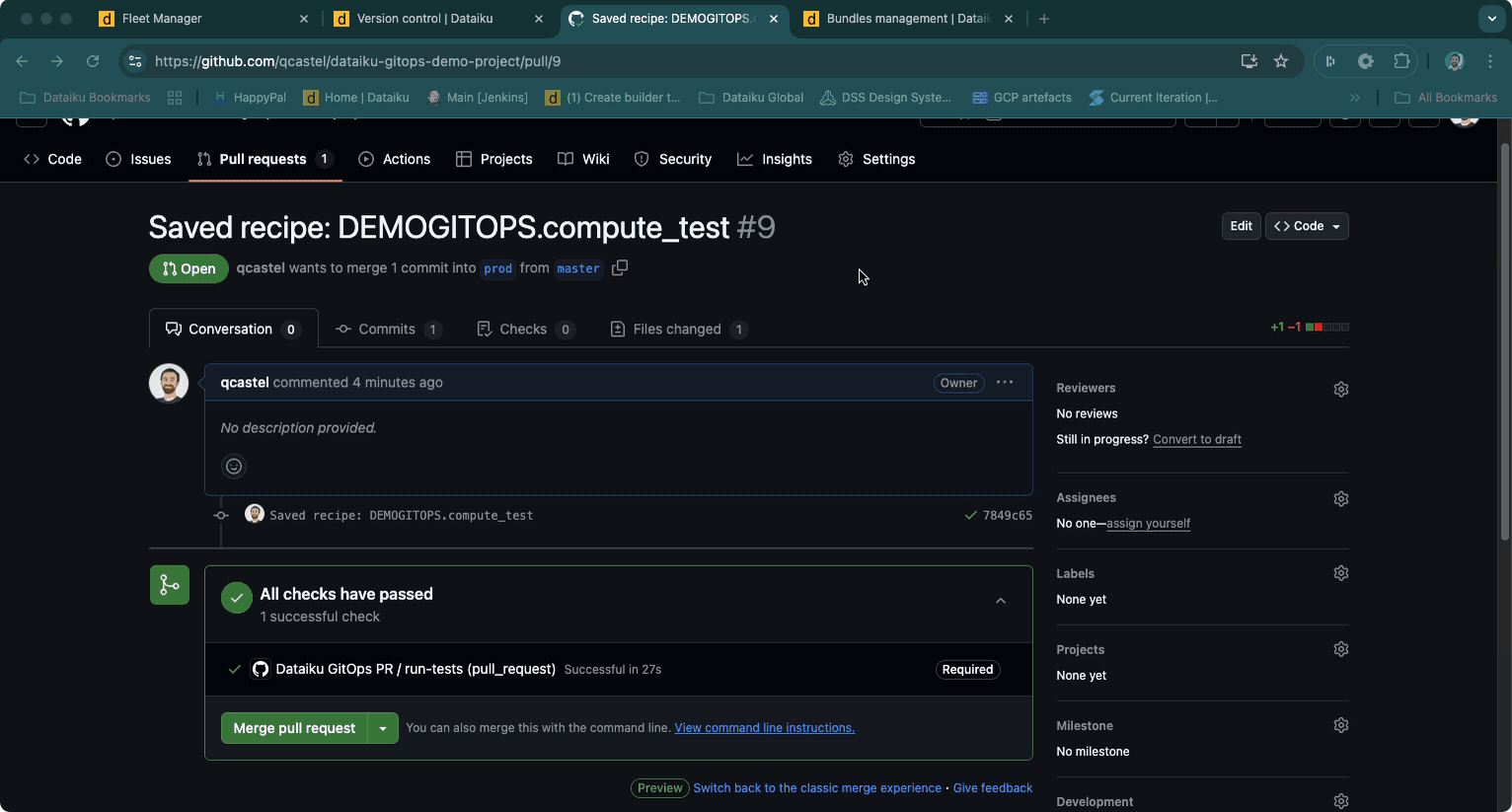The height and width of the screenshot is (812, 1512).
Task: Open comment options three-dot menu
Action: click(x=1005, y=383)
